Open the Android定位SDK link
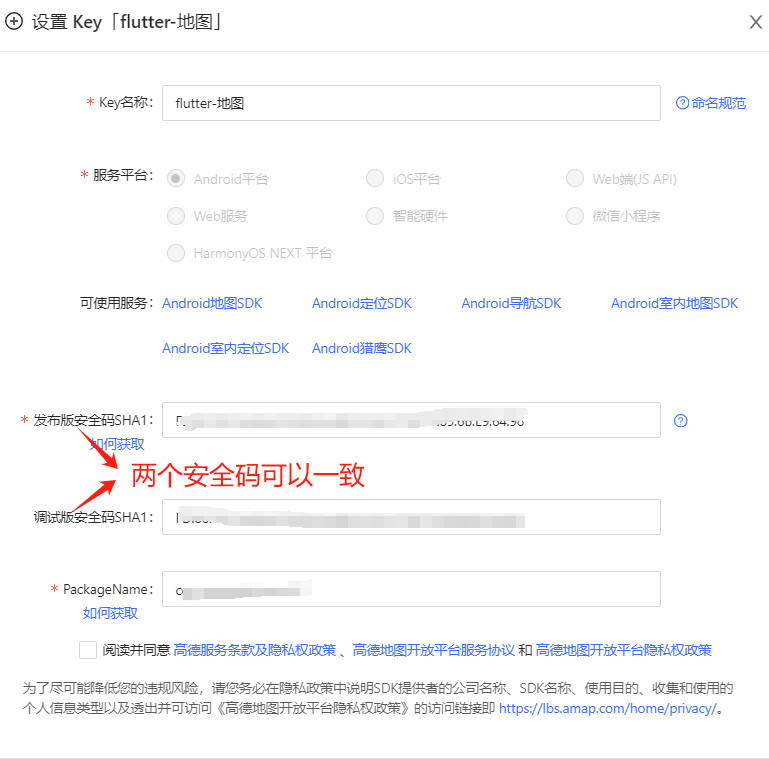The image size is (769, 759). point(362,303)
